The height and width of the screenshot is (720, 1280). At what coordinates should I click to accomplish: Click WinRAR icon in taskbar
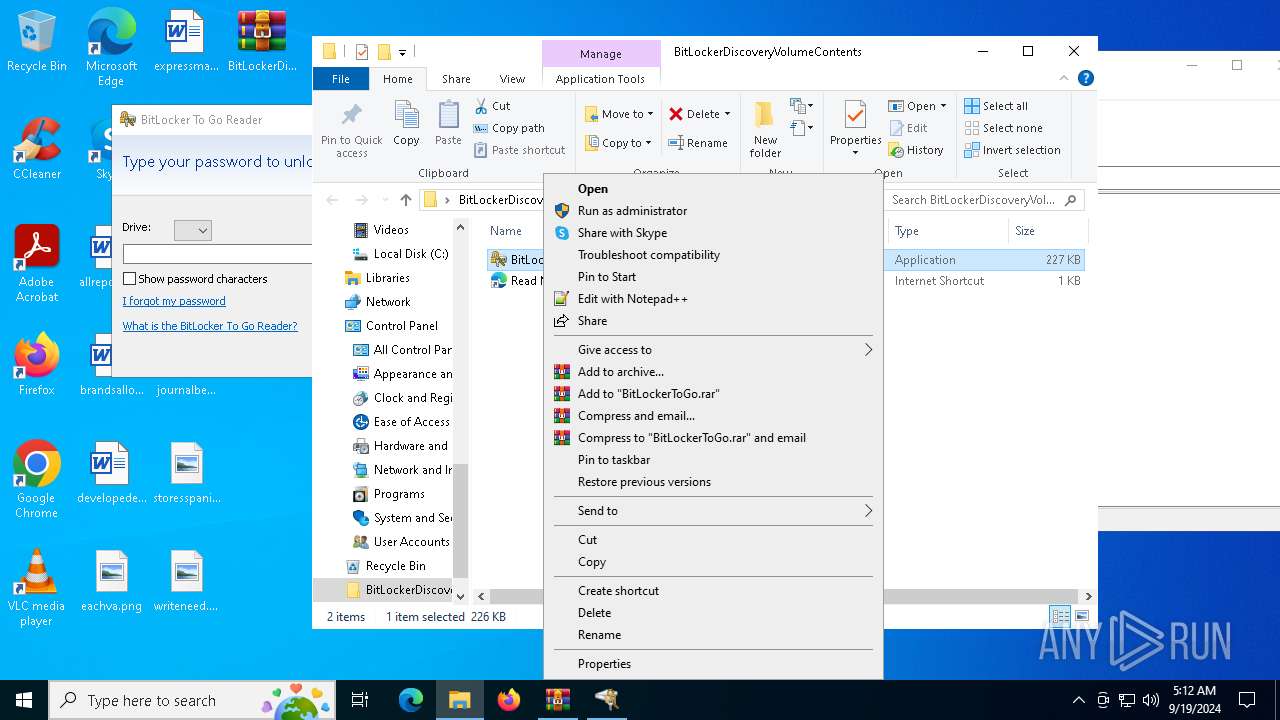[x=557, y=700]
